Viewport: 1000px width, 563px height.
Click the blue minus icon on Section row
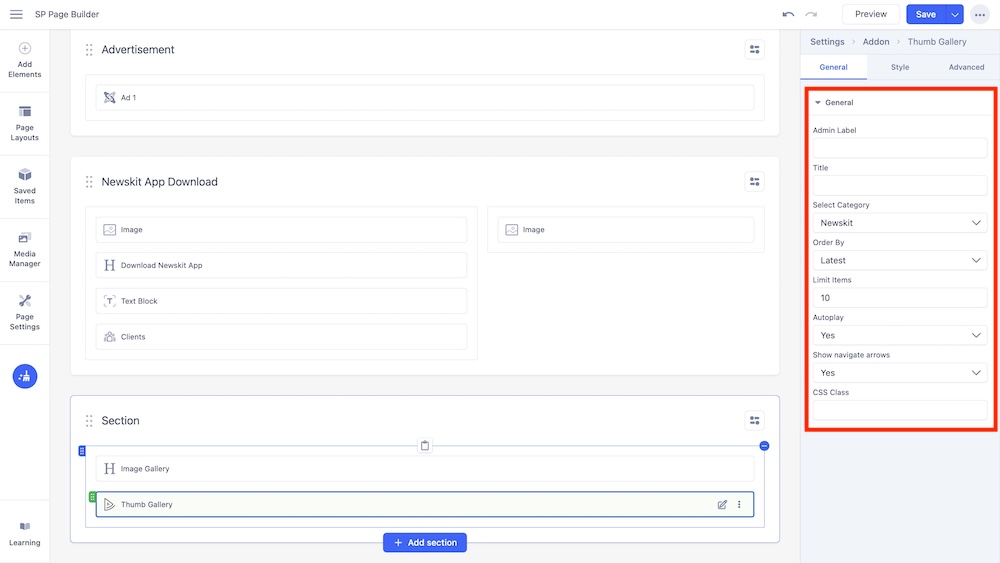pos(764,446)
